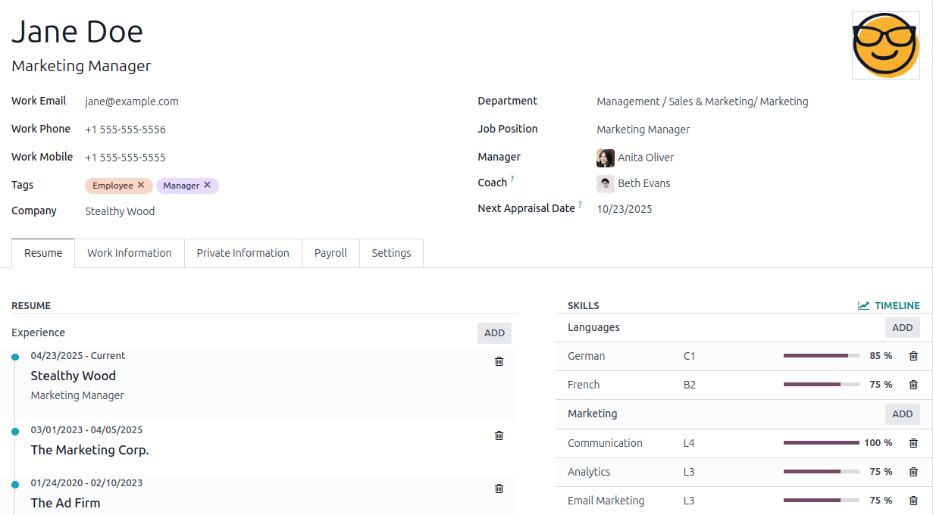Remove the Employee tag
Screen dimensions: 933x515
[x=142, y=185]
